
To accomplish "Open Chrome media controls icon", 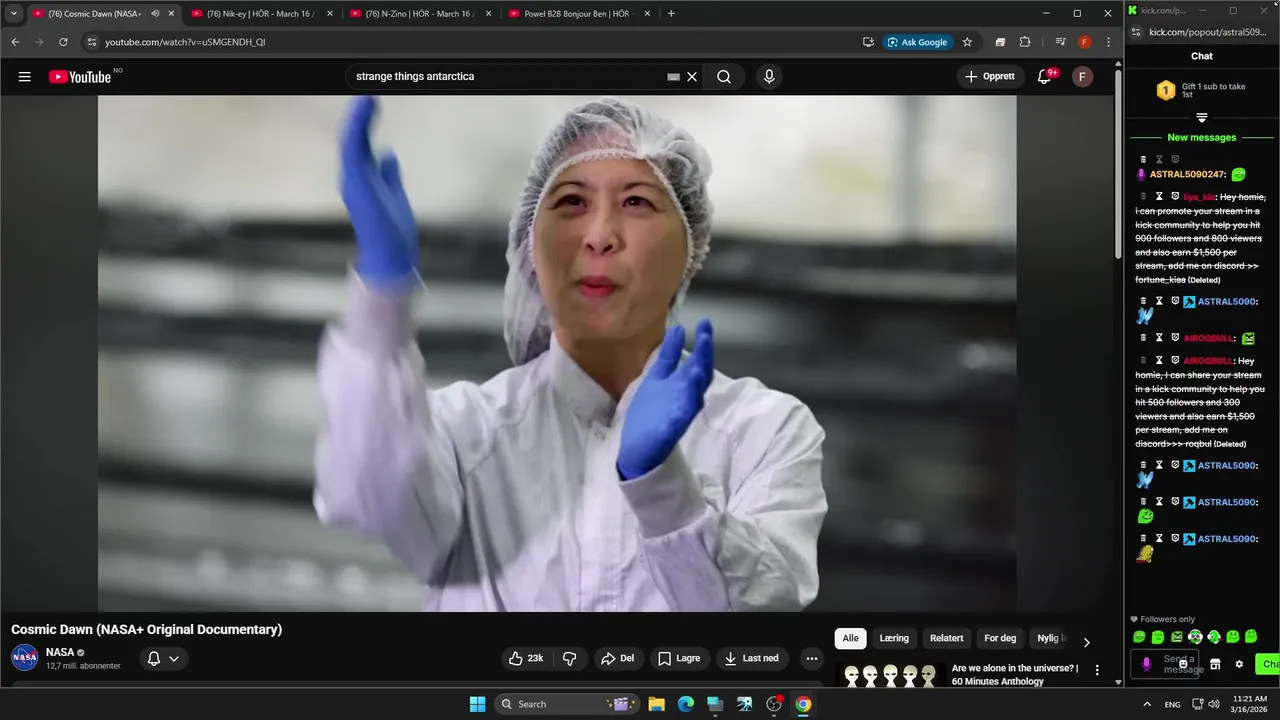I will coord(1060,42).
